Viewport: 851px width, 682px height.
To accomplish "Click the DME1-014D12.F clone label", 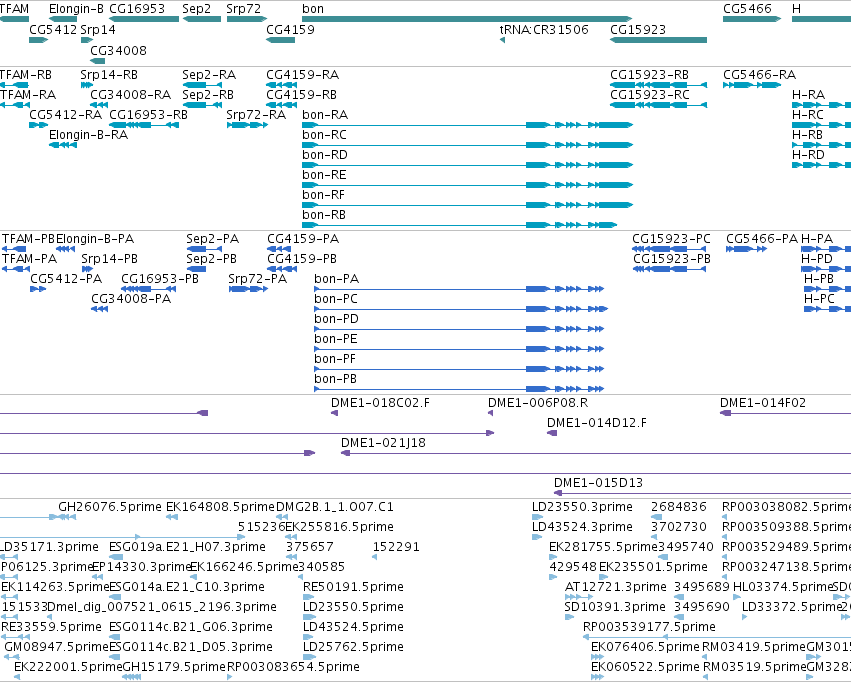I will coord(596,423).
